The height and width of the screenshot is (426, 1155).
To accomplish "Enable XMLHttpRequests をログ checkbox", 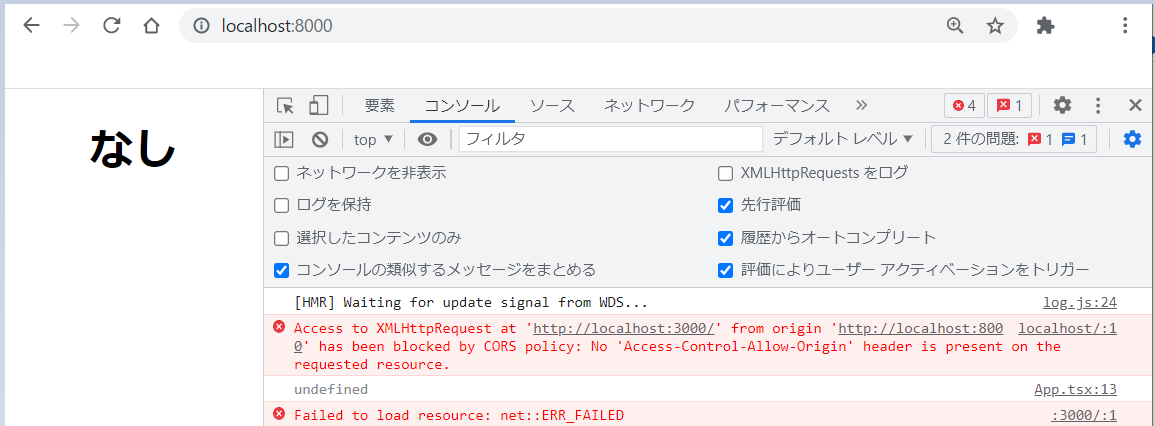I will tap(726, 174).
